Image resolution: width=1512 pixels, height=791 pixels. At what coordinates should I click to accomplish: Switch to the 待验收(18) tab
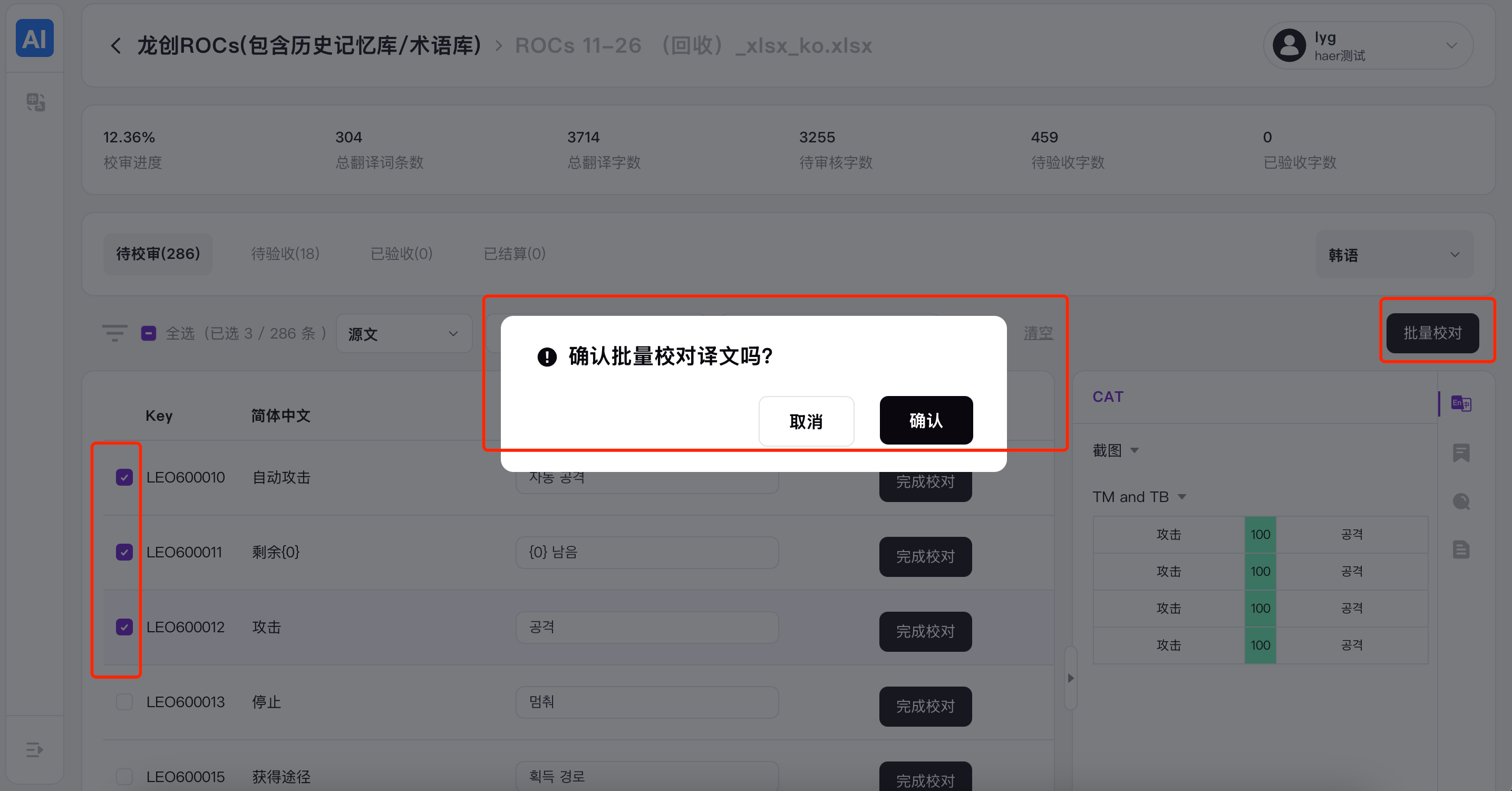click(x=285, y=254)
